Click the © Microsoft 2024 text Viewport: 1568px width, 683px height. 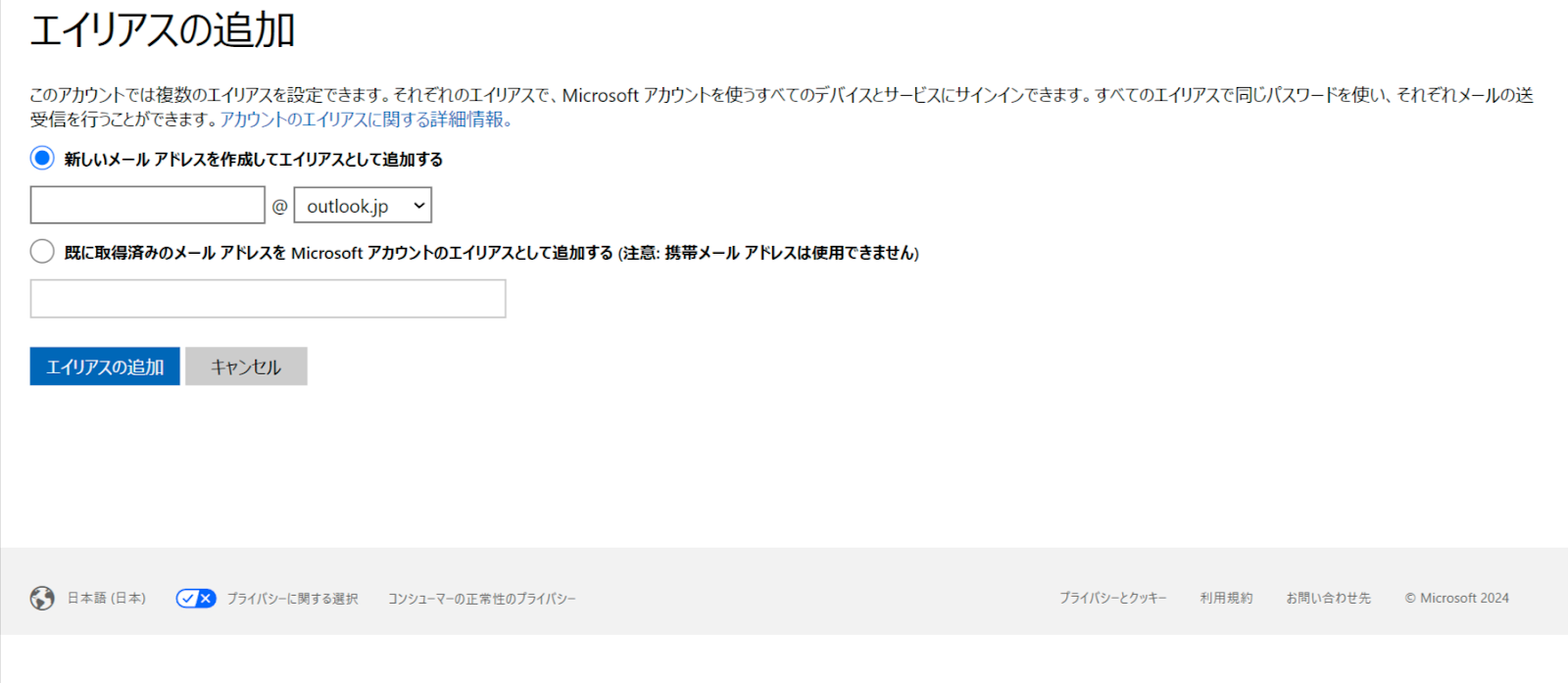pos(1457,598)
